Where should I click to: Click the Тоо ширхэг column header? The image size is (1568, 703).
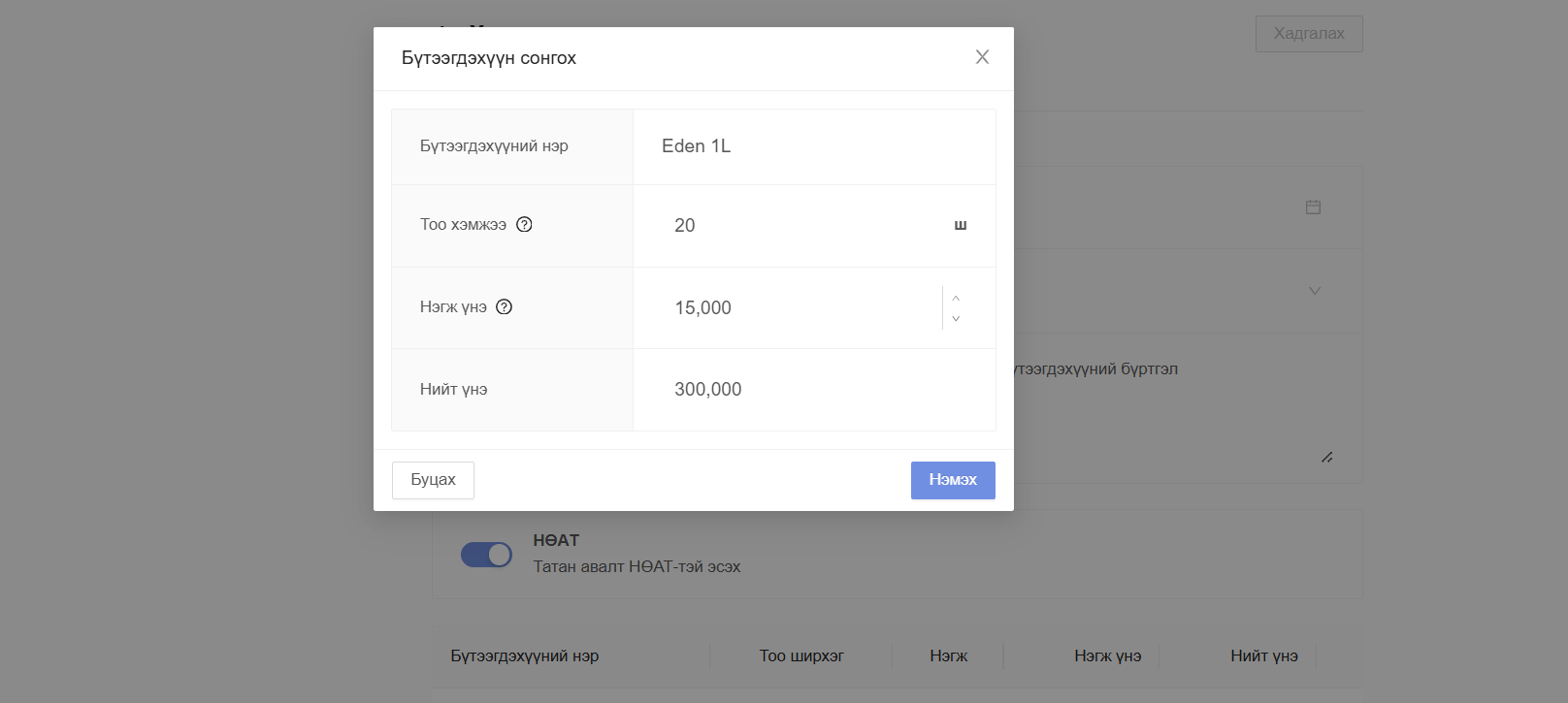tap(800, 655)
